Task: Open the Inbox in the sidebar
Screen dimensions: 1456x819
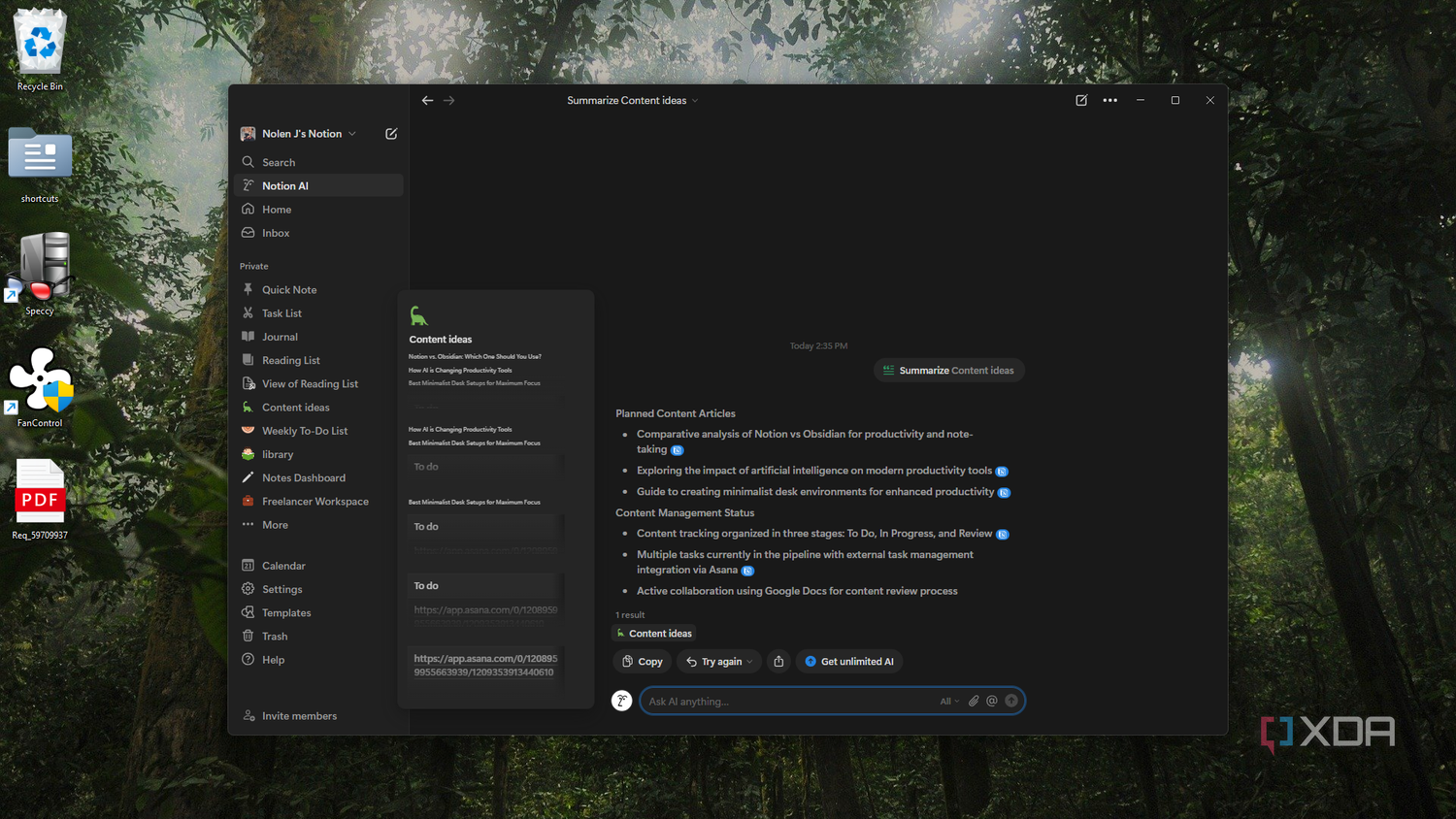Action: point(319,233)
